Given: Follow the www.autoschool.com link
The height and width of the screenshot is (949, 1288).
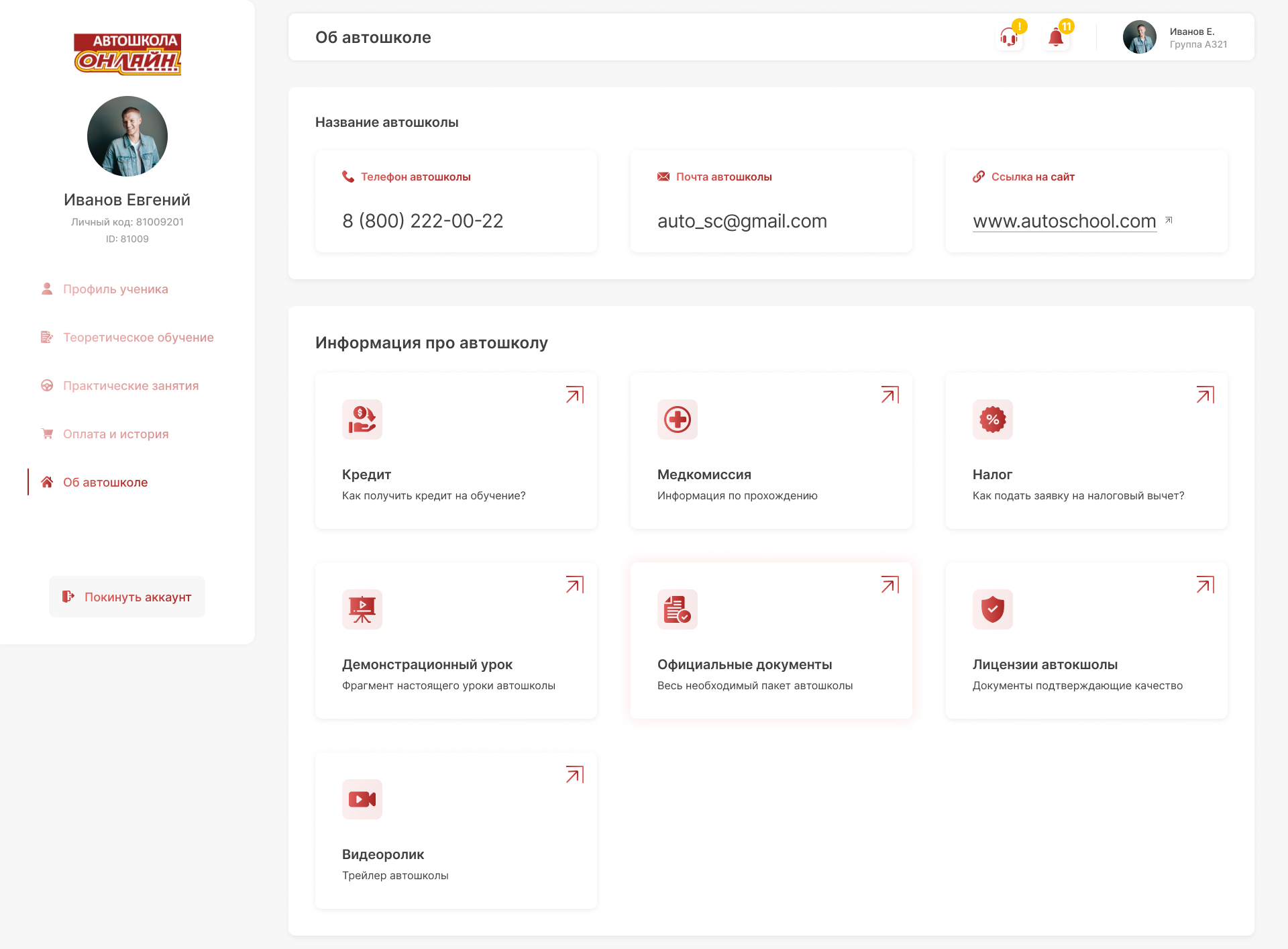Looking at the screenshot, I should (x=1065, y=221).
